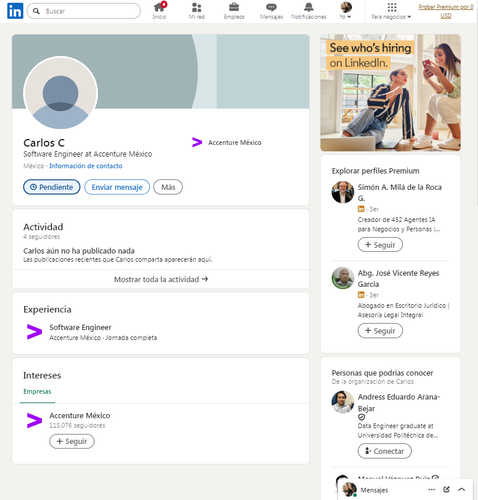Click Accenture México name in Intereses
478x500 pixels.
tap(80, 416)
